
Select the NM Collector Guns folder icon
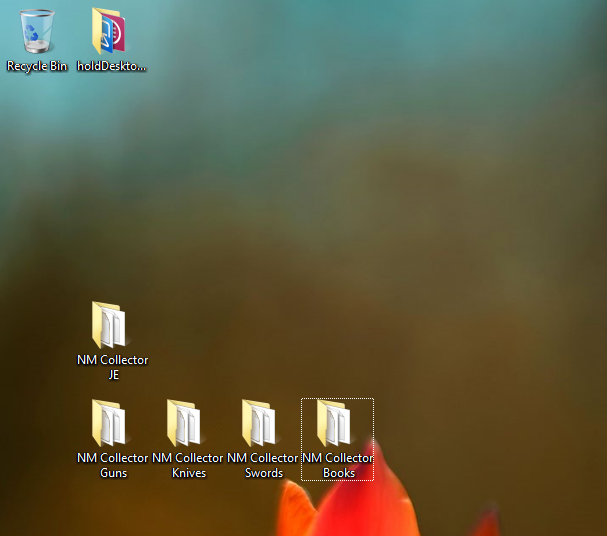pos(109,423)
